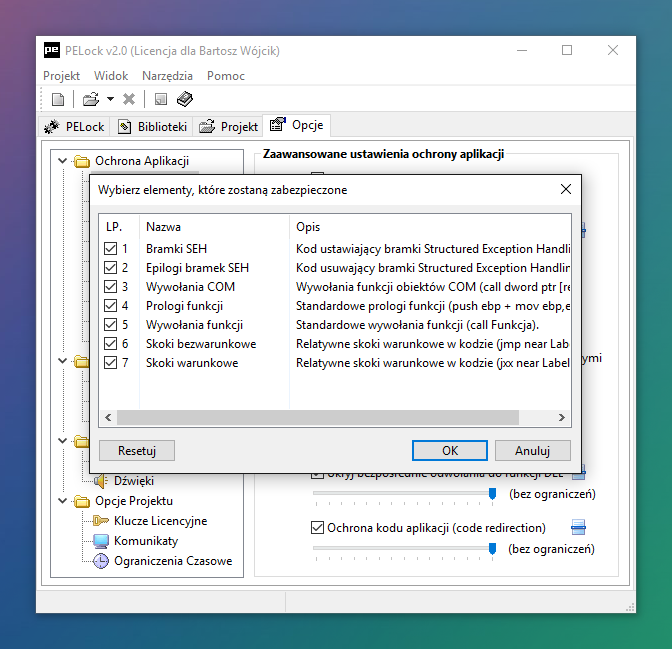Select Ograniczenia Czasowe tree item

click(173, 561)
